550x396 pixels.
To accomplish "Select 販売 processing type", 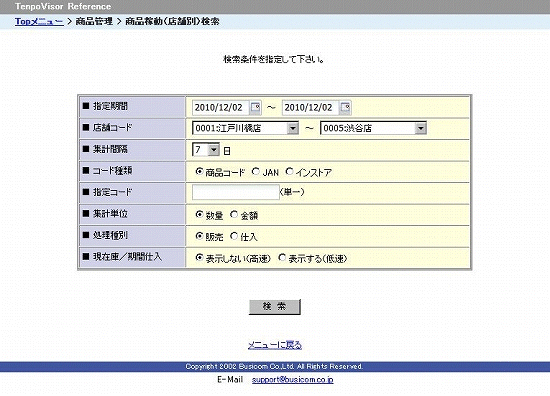I will click(x=199, y=236).
